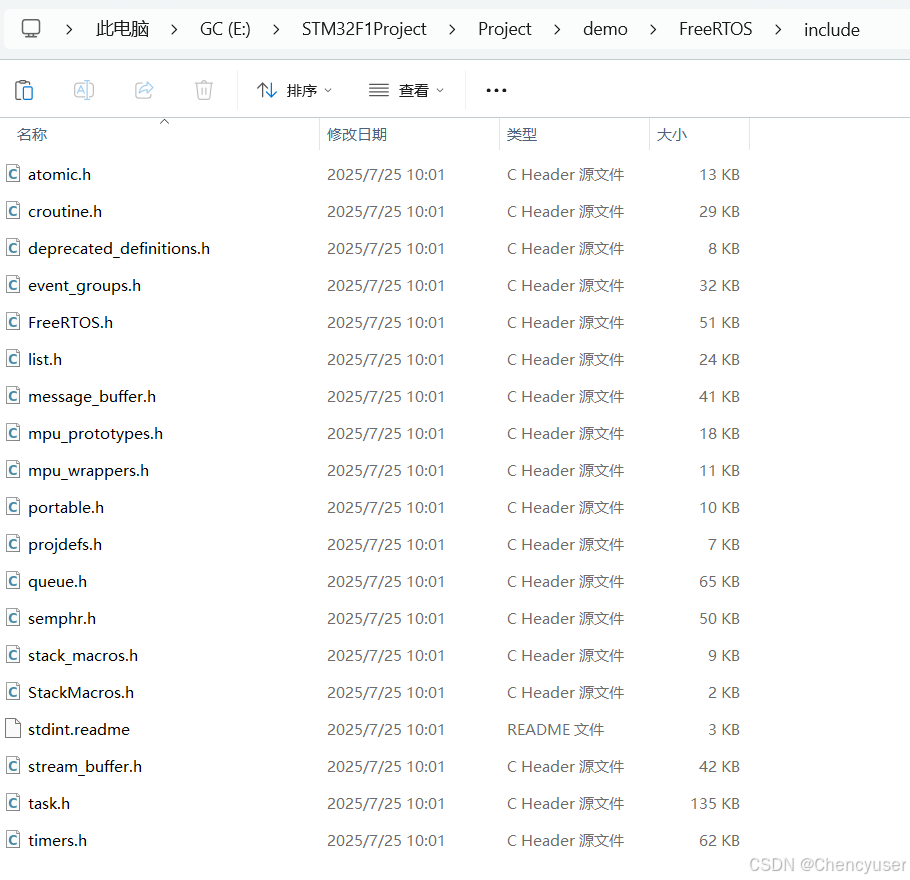Click the delete trash can icon
This screenshot has height=880, width=910.
(x=204, y=90)
